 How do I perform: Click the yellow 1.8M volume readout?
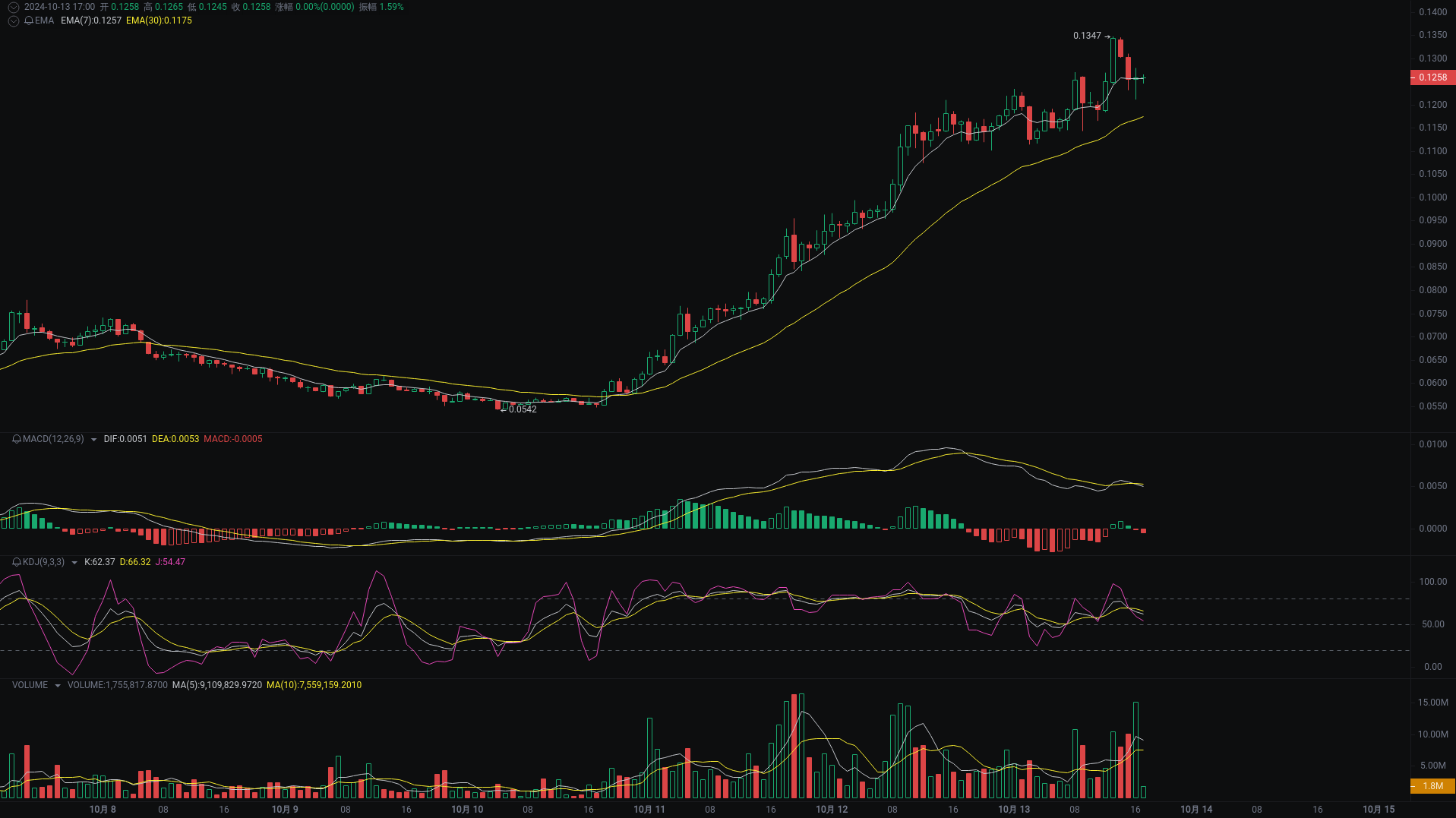(x=1433, y=786)
